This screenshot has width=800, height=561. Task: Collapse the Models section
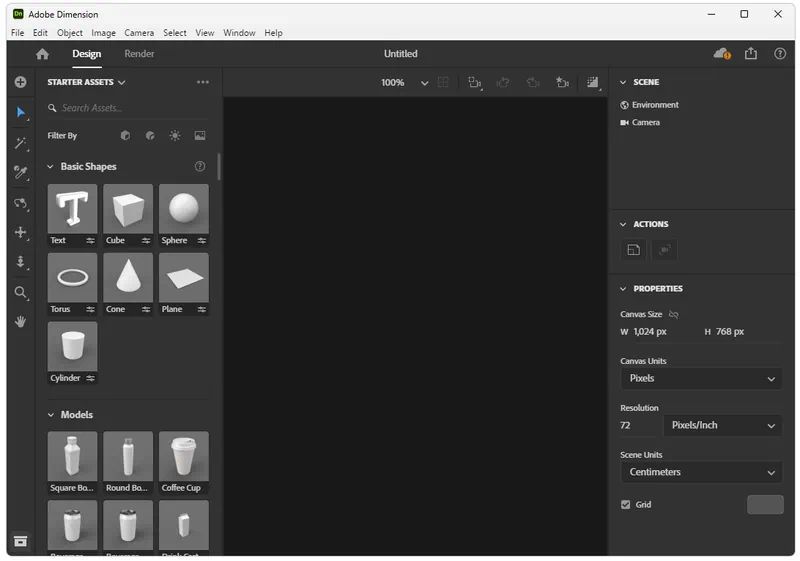coord(51,415)
